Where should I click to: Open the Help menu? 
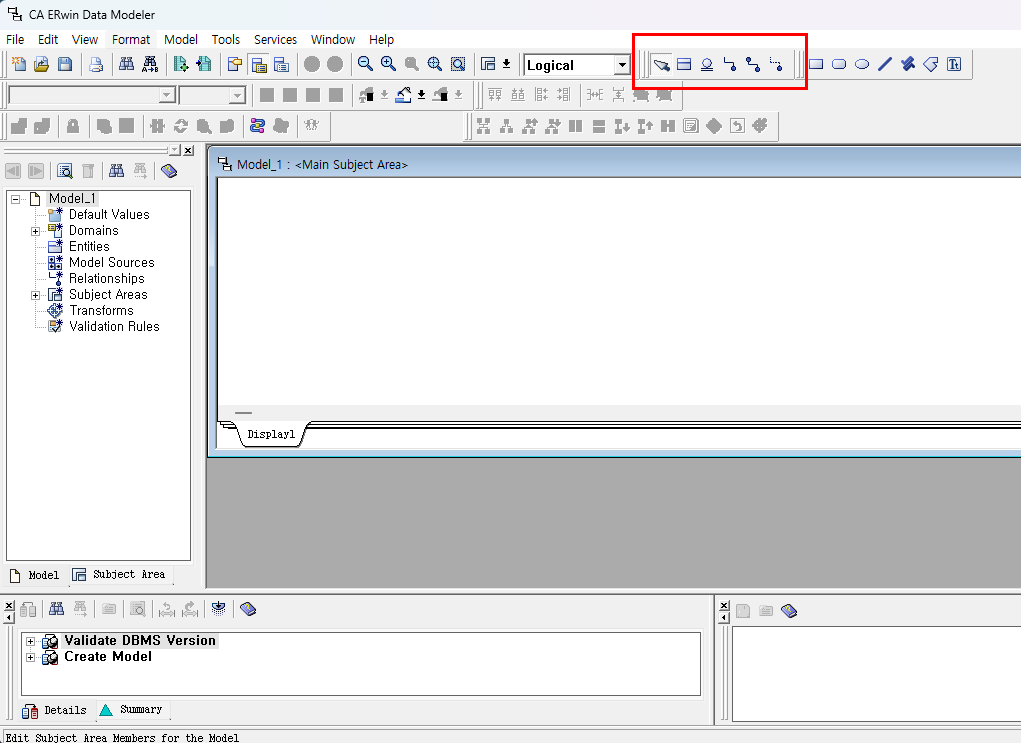pos(382,40)
